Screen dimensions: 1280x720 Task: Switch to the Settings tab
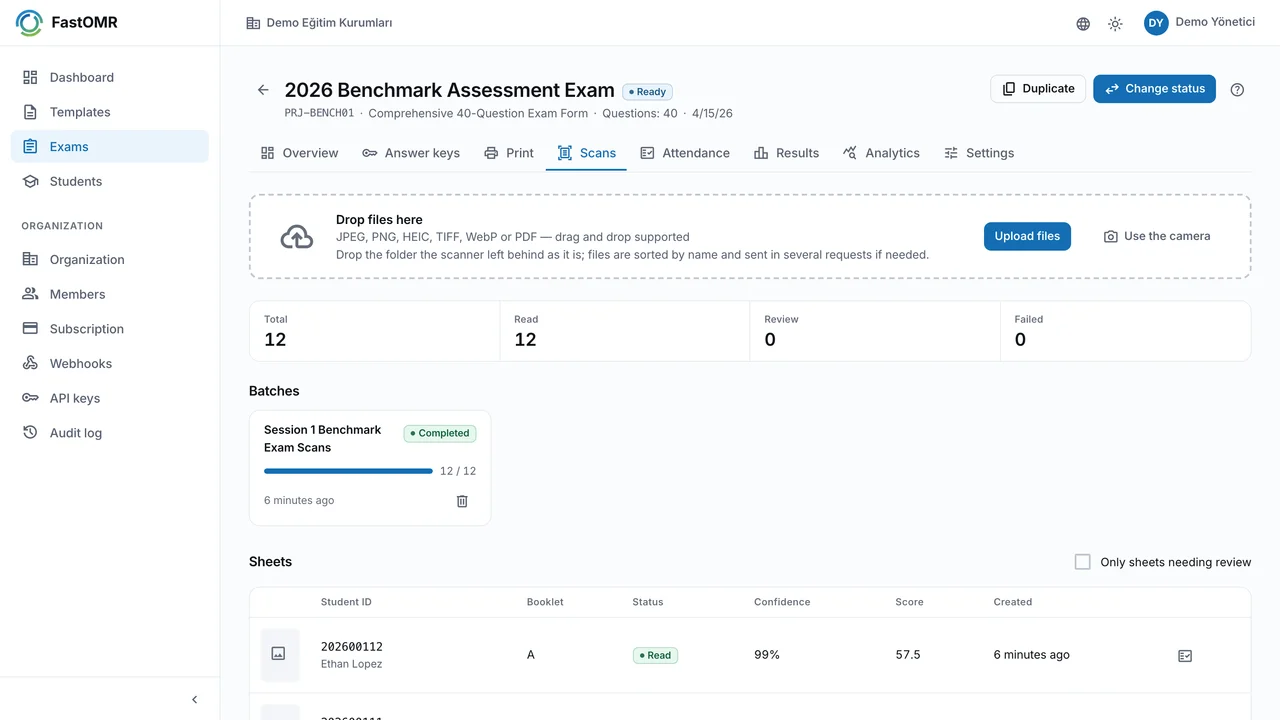[979, 153]
